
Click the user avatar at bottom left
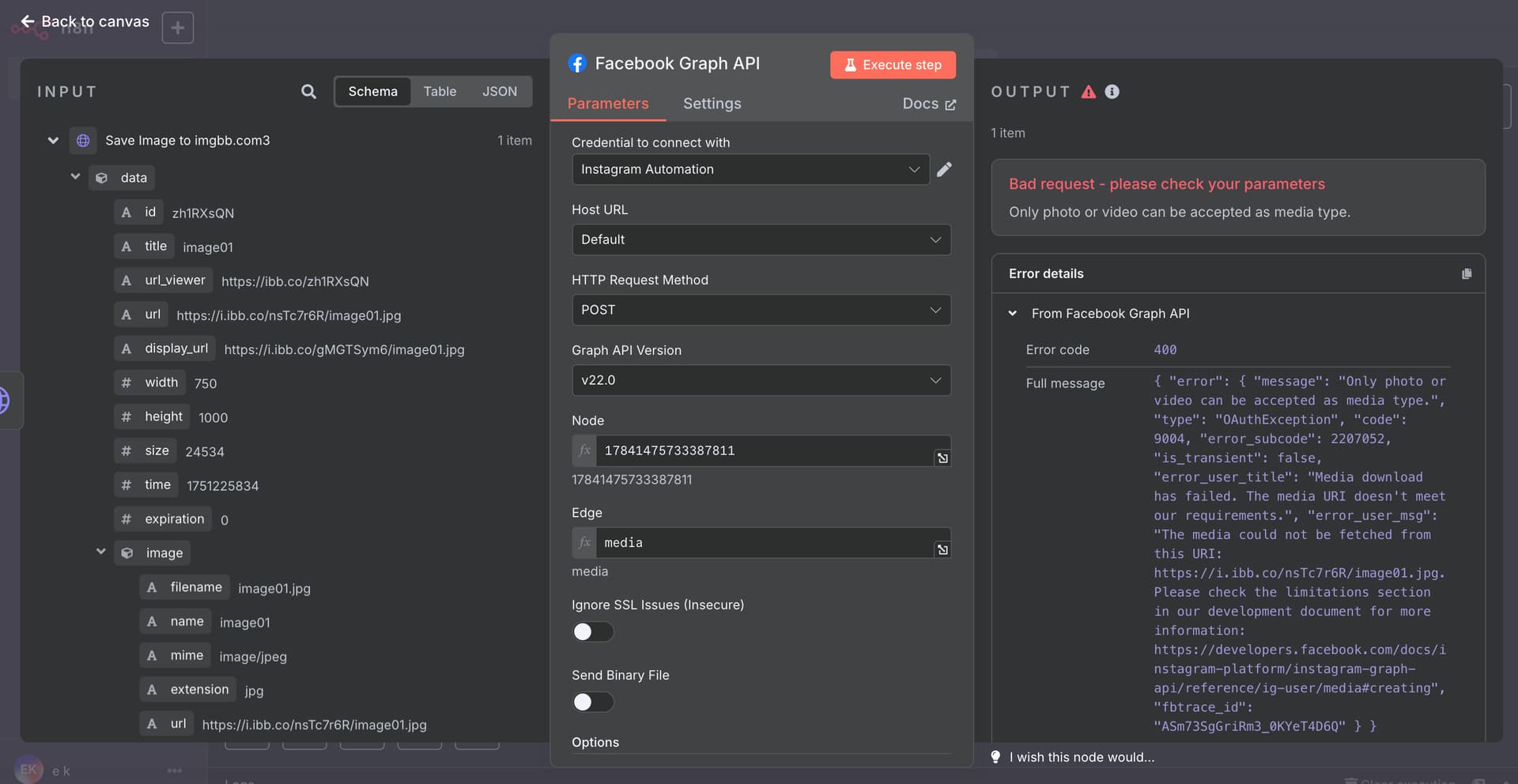(x=28, y=770)
